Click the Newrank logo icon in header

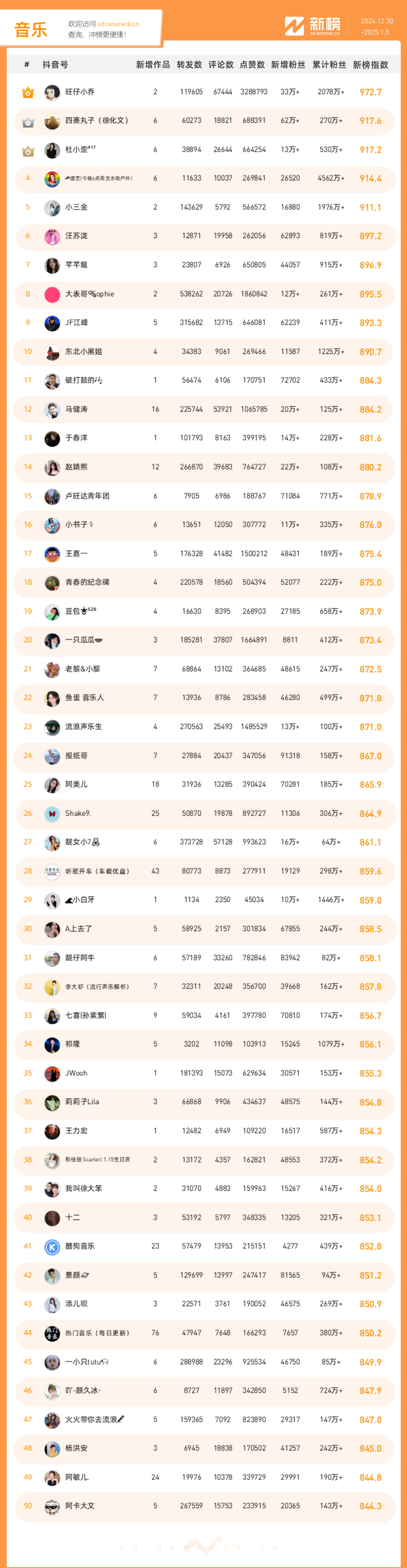tap(294, 26)
